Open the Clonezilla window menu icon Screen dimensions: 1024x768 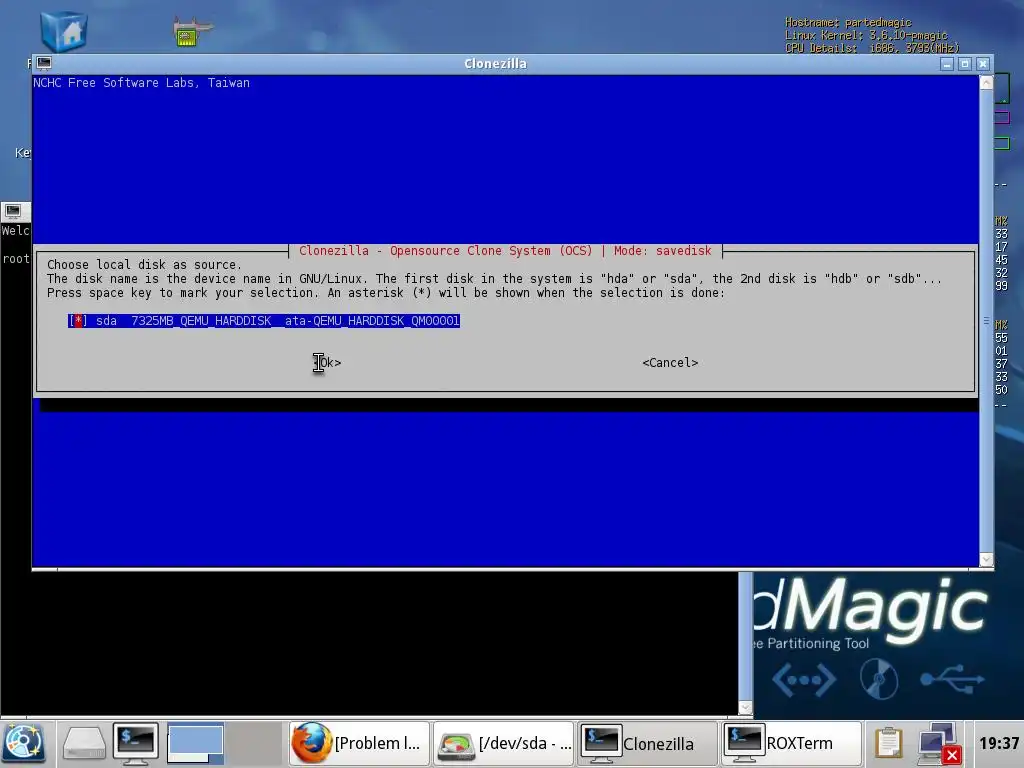pos(44,63)
